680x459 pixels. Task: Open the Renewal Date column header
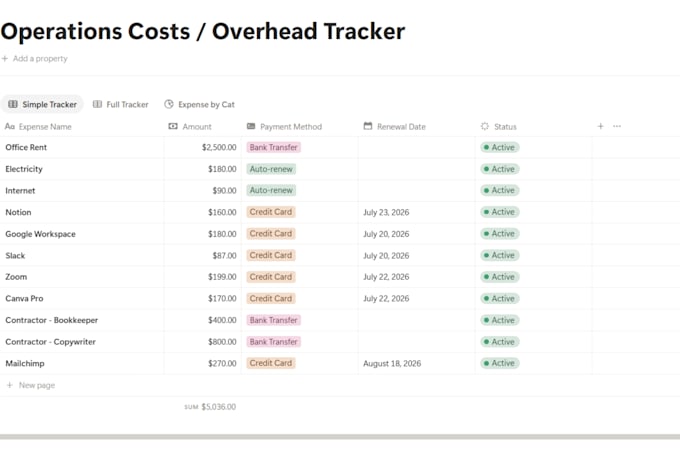pyautogui.click(x=395, y=127)
